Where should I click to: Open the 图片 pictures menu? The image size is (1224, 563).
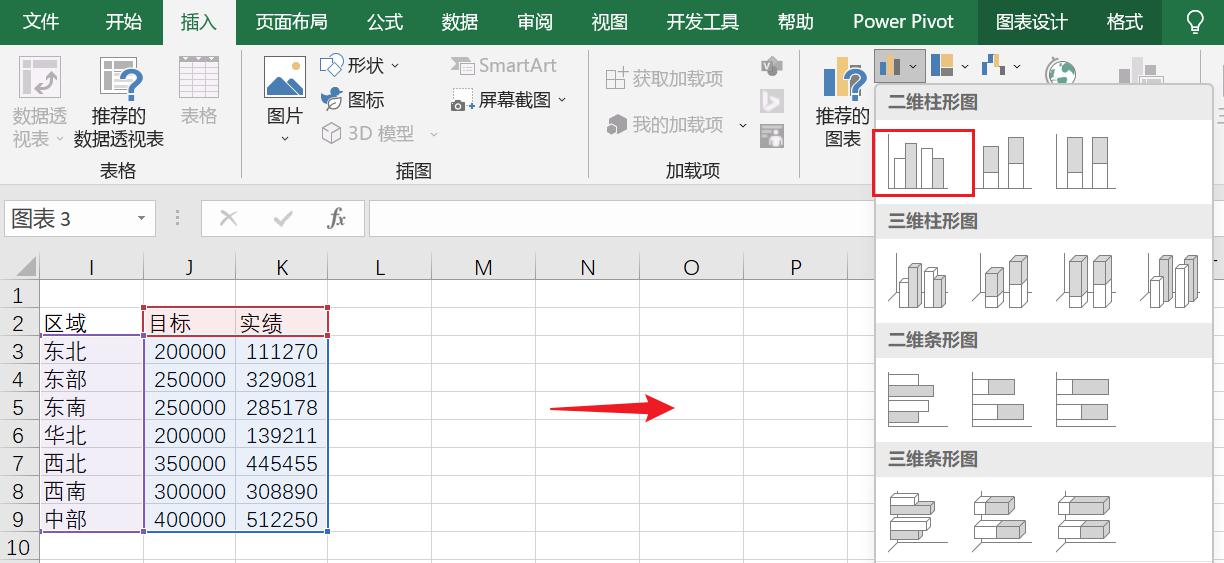tap(285, 100)
